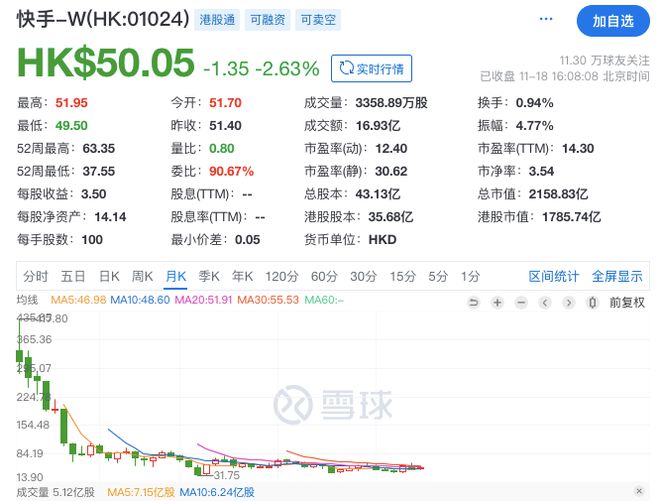This screenshot has height=501, width=660.
Task: Click the MA10:48.60 moving average label
Action: [x=140, y=300]
